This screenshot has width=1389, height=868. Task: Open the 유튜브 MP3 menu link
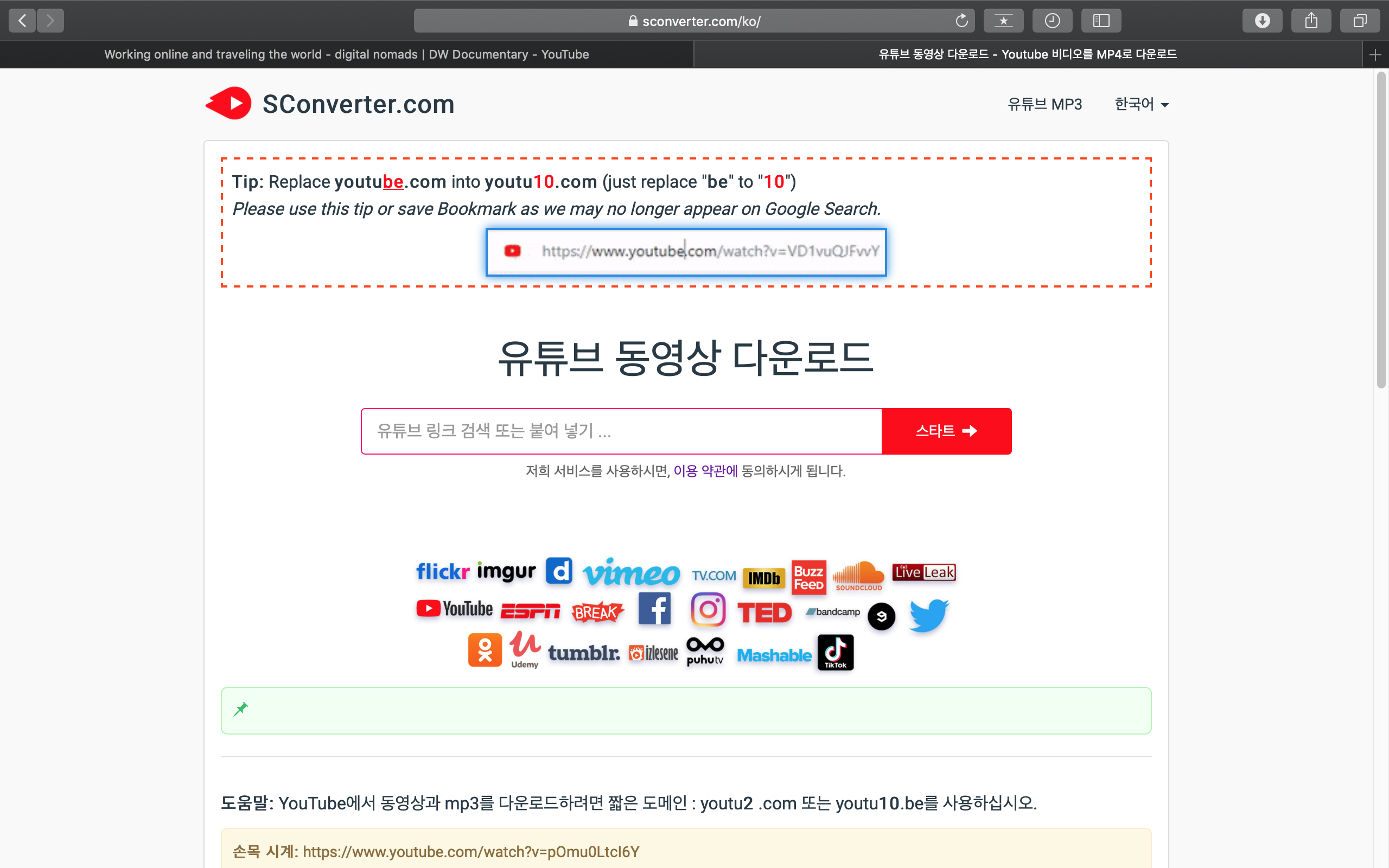(x=1044, y=104)
